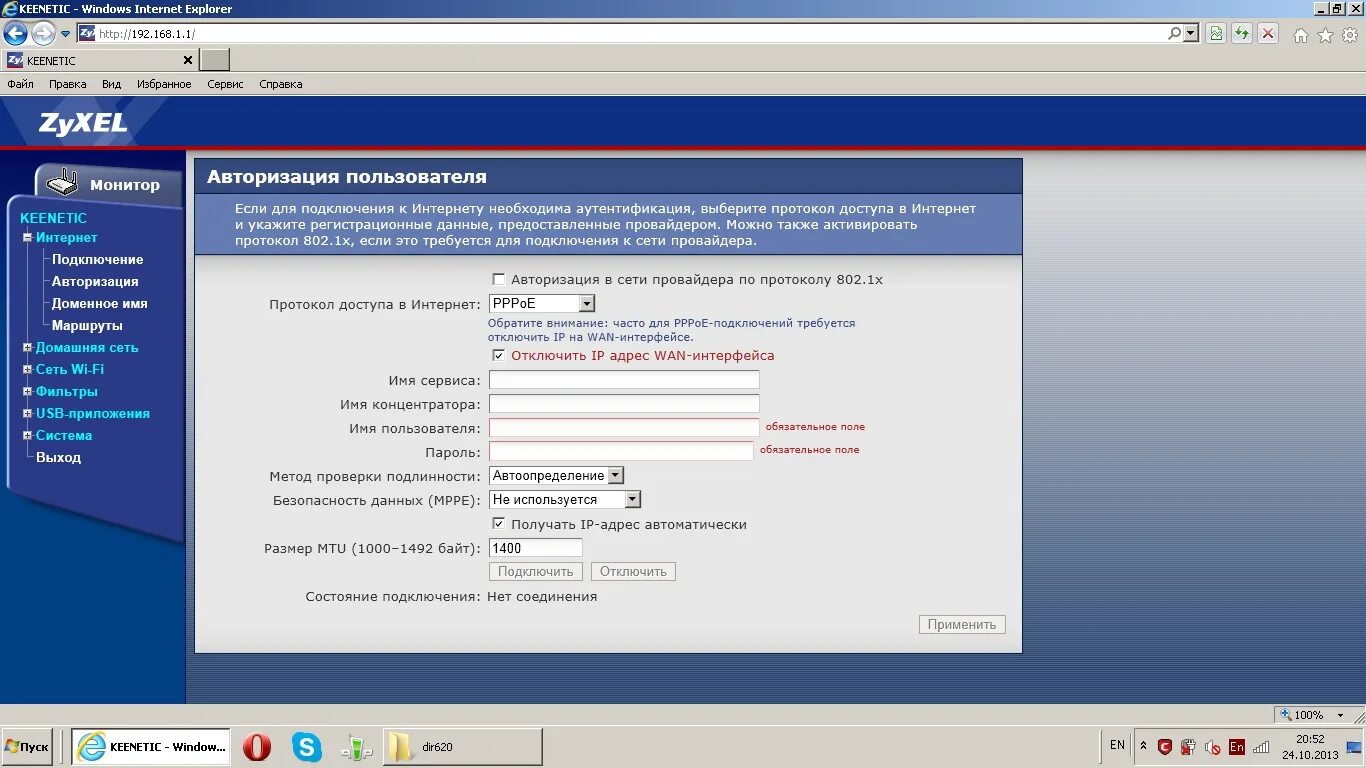Viewport: 1366px width, 768px height.
Task: Open the Tools gear icon
Action: click(x=1350, y=35)
